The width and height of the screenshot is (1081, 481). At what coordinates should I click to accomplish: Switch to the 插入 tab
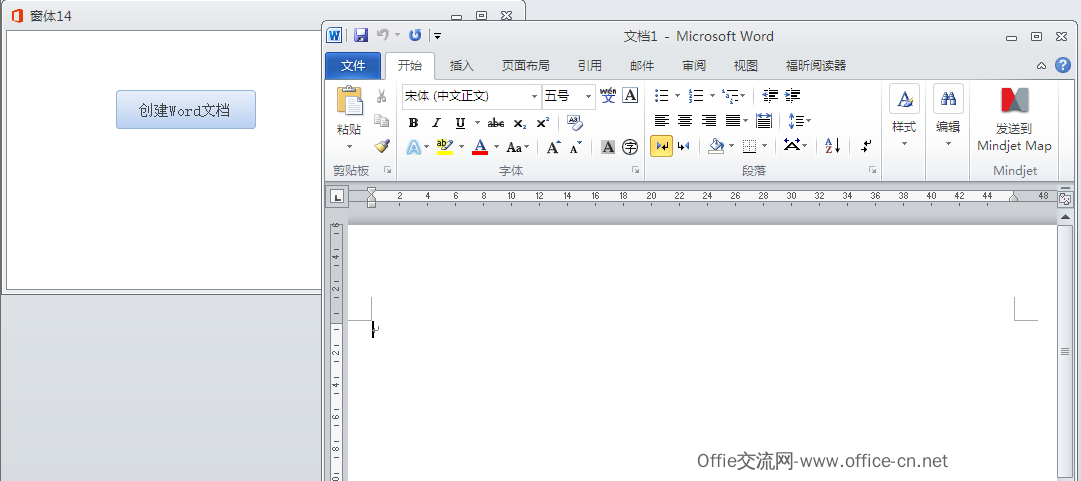462,65
